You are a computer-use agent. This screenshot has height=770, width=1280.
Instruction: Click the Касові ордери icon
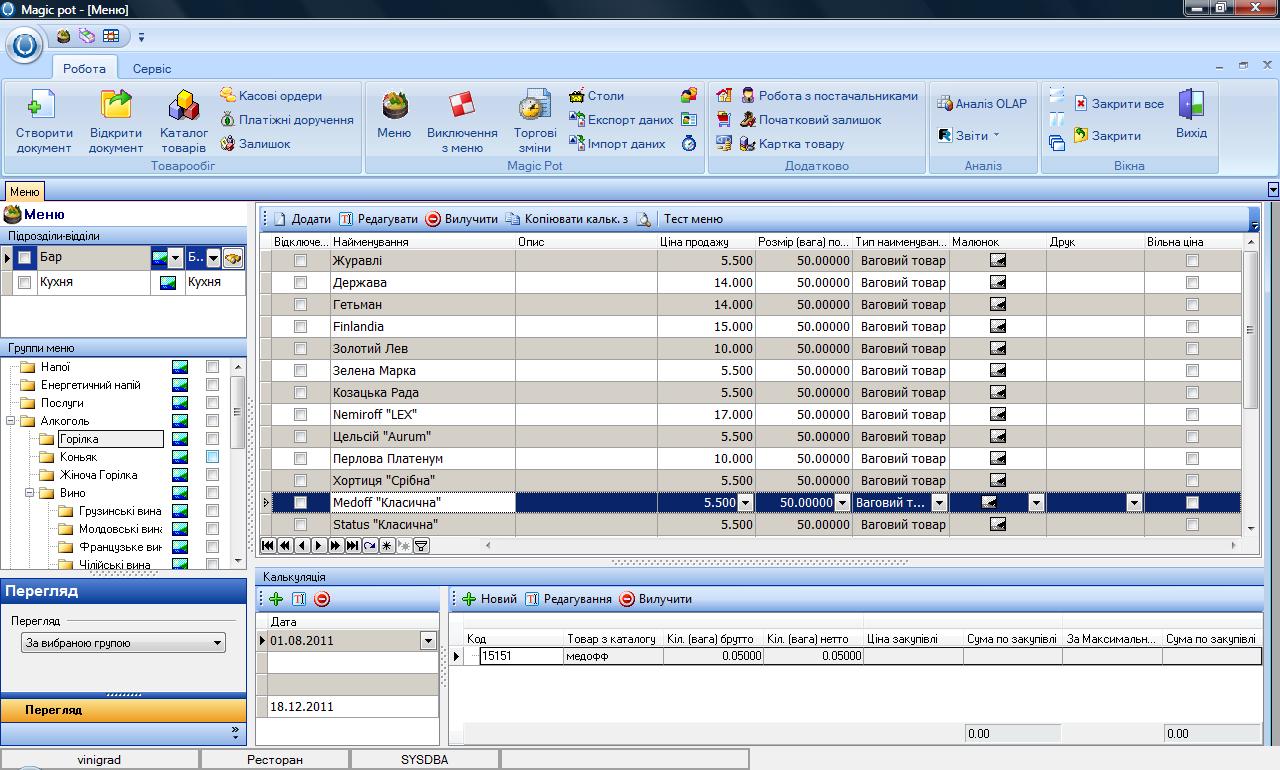click(228, 96)
